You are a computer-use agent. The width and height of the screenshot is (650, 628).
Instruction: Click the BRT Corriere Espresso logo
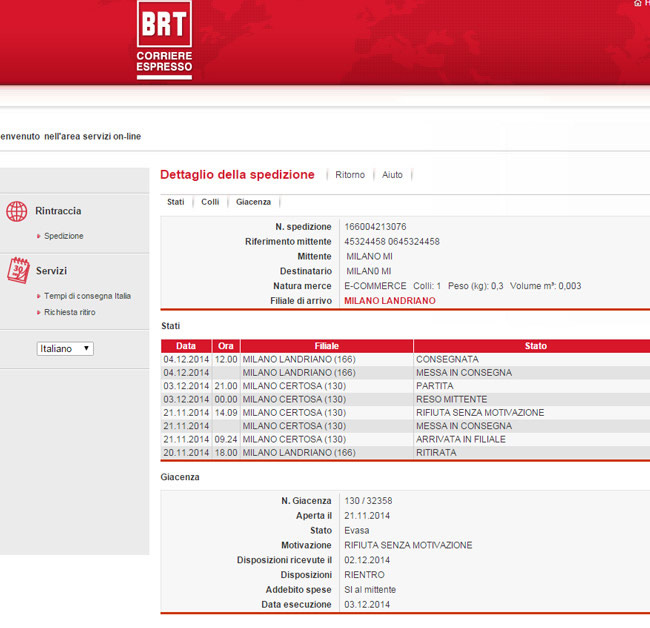click(x=164, y=39)
